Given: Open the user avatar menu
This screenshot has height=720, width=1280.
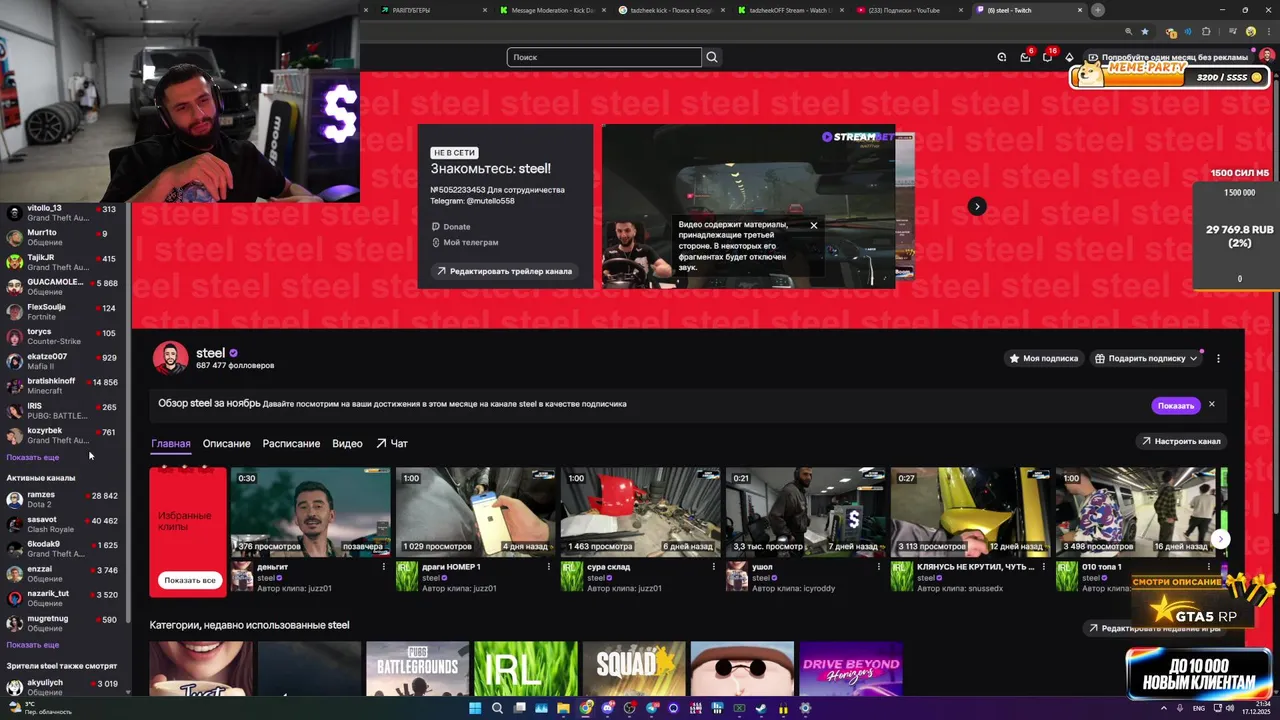Looking at the screenshot, I should point(1267,57).
